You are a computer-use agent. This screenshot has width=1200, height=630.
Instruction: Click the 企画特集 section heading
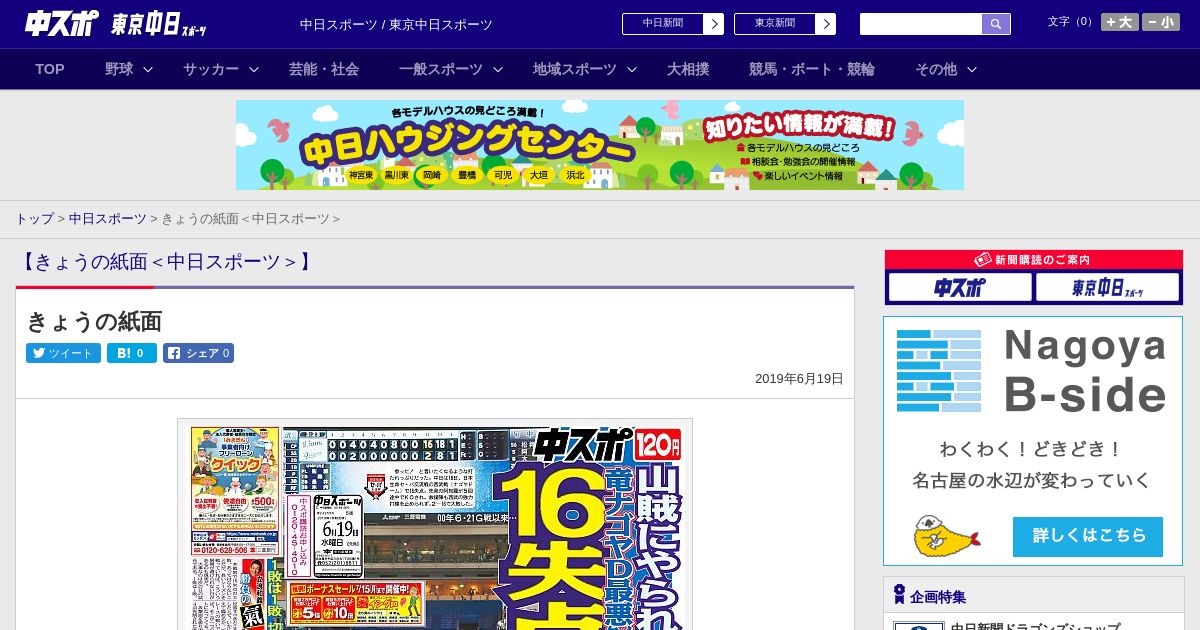pyautogui.click(x=938, y=597)
